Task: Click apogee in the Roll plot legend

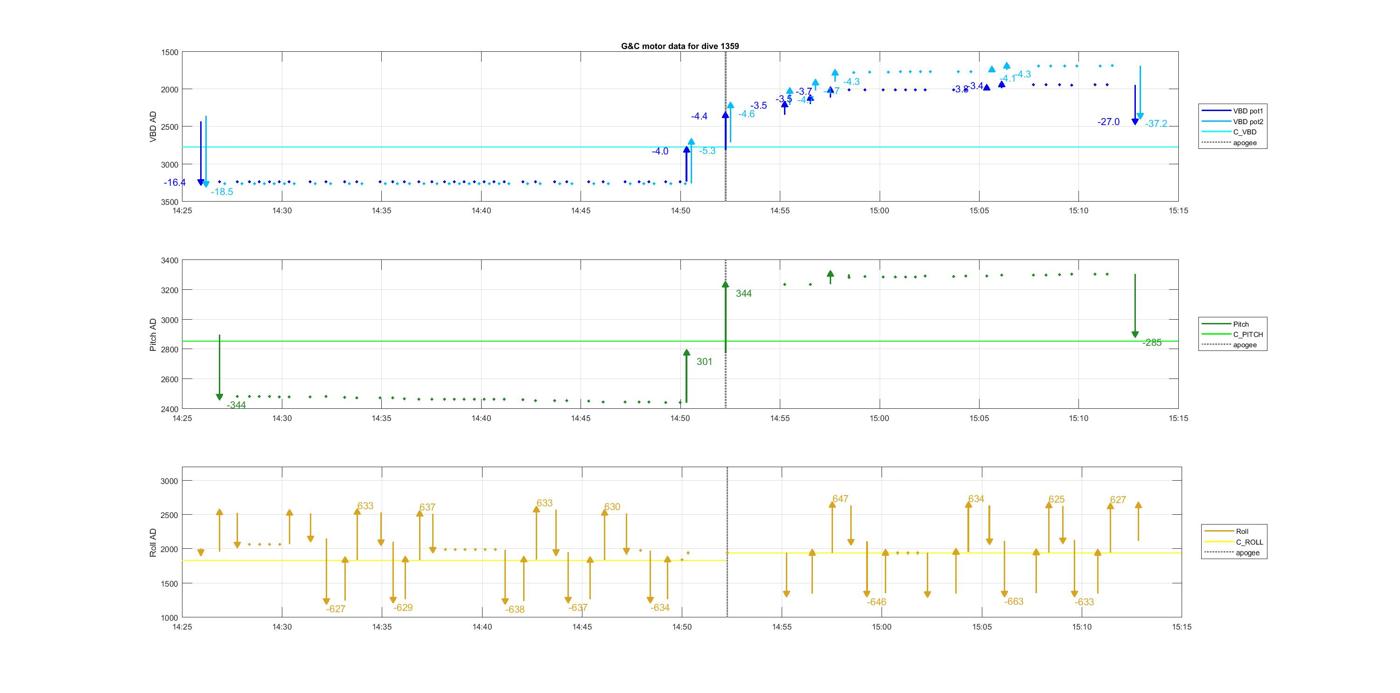Action: pos(1247,552)
